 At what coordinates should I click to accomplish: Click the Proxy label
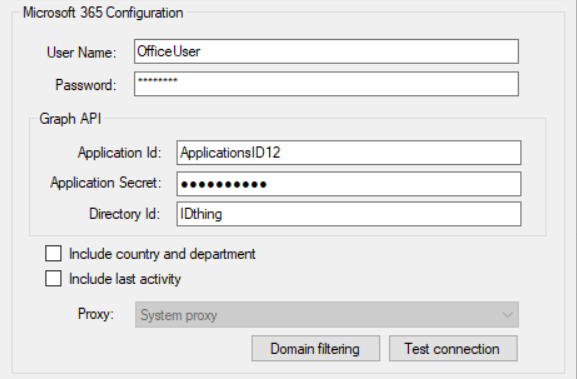click(96, 314)
